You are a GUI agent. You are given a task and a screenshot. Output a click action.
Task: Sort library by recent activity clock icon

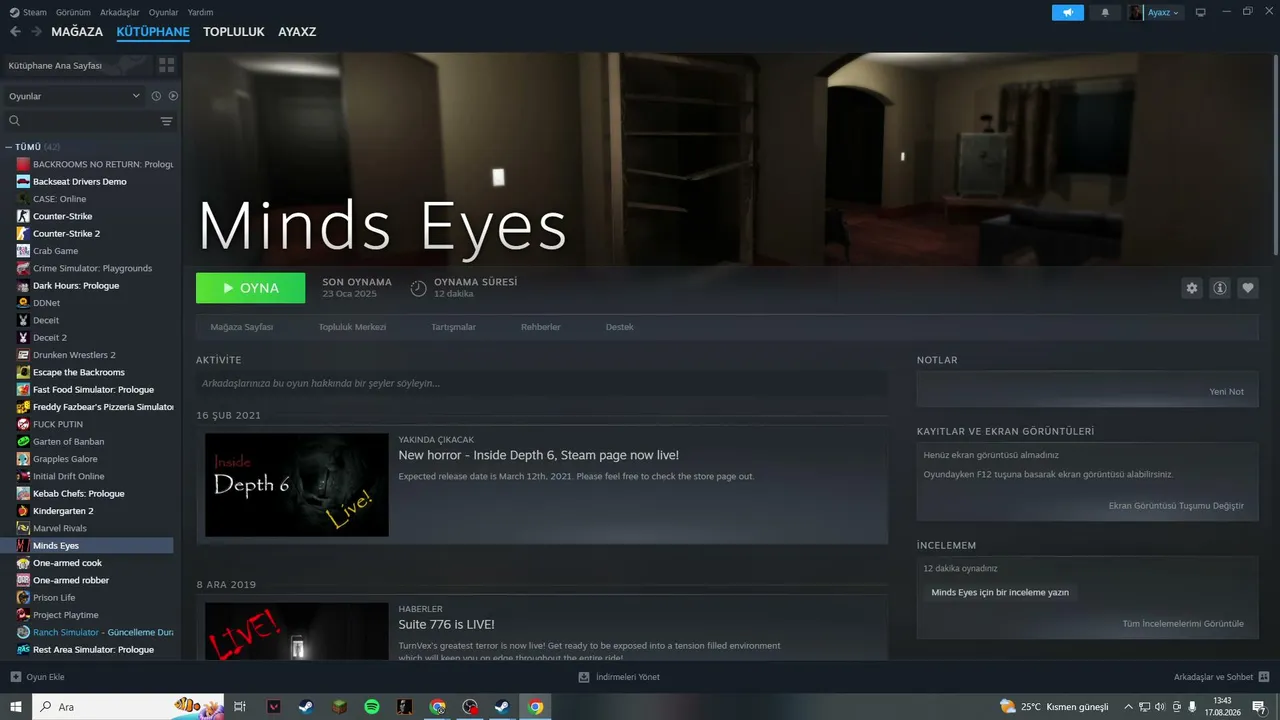[156, 96]
